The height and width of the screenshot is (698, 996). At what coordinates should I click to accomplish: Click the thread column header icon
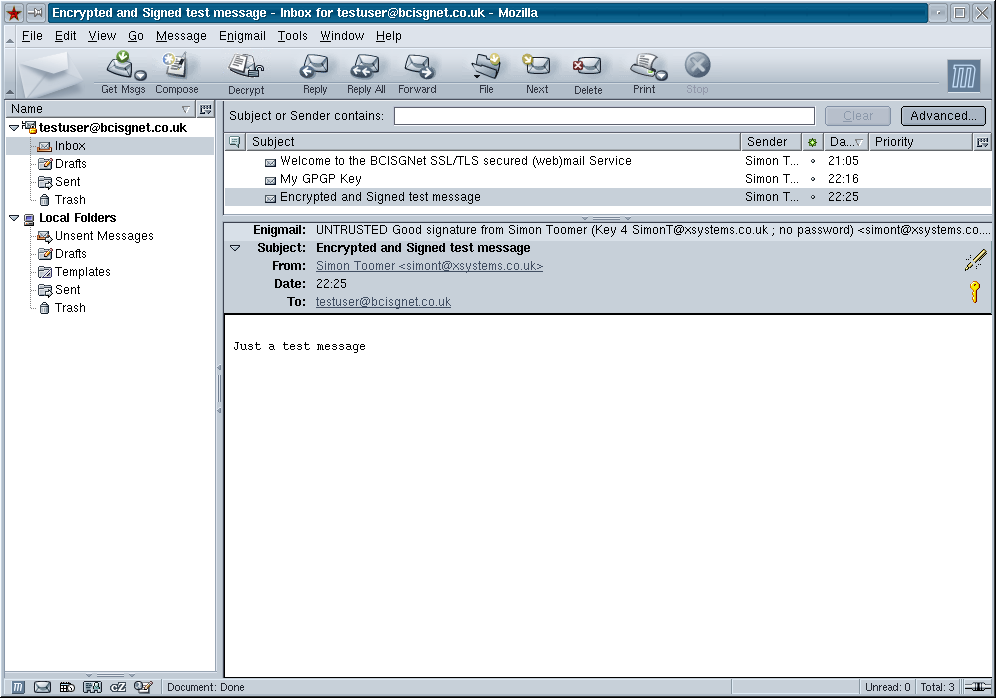click(234, 142)
